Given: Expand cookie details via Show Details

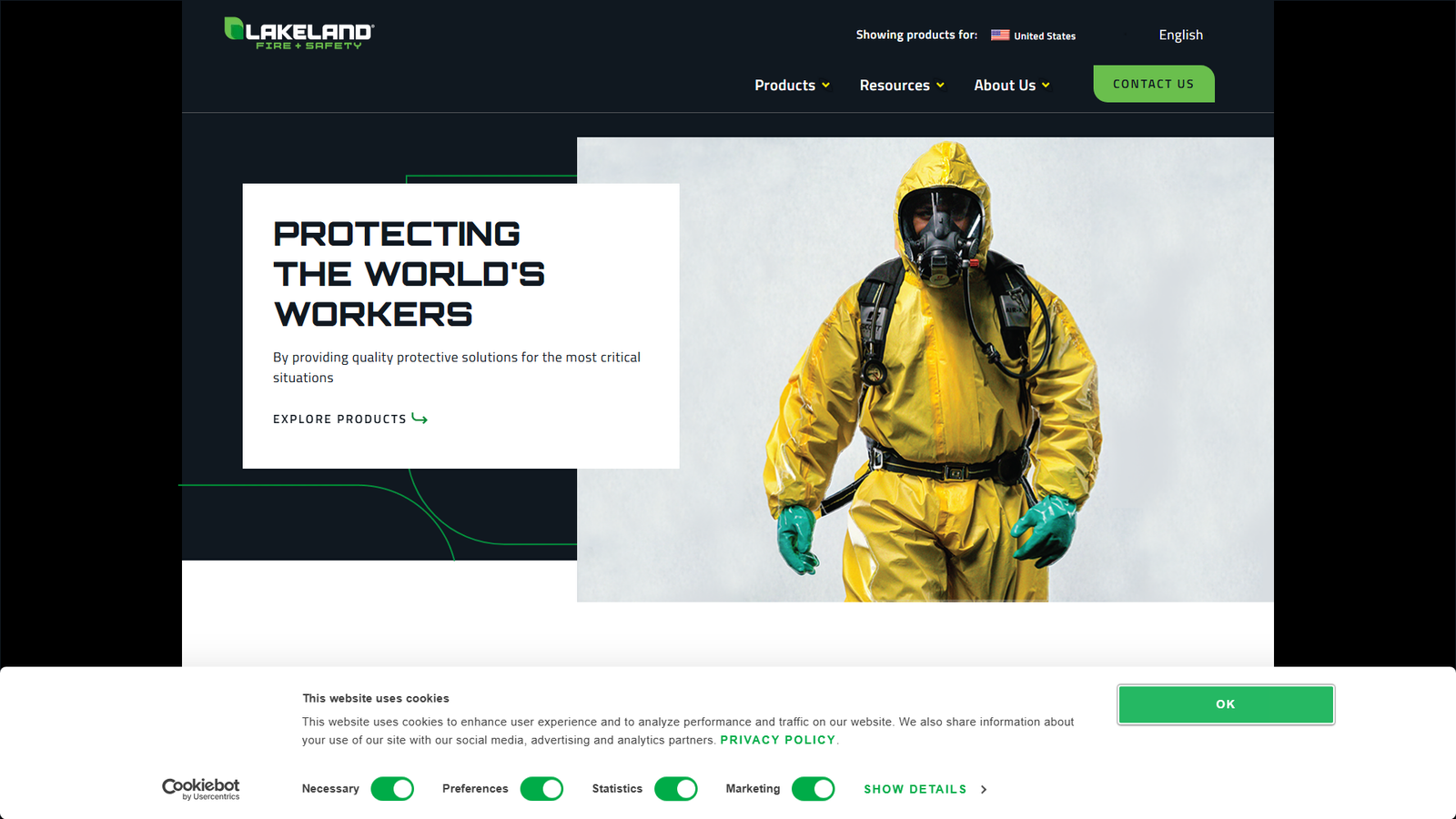Looking at the screenshot, I should [915, 789].
